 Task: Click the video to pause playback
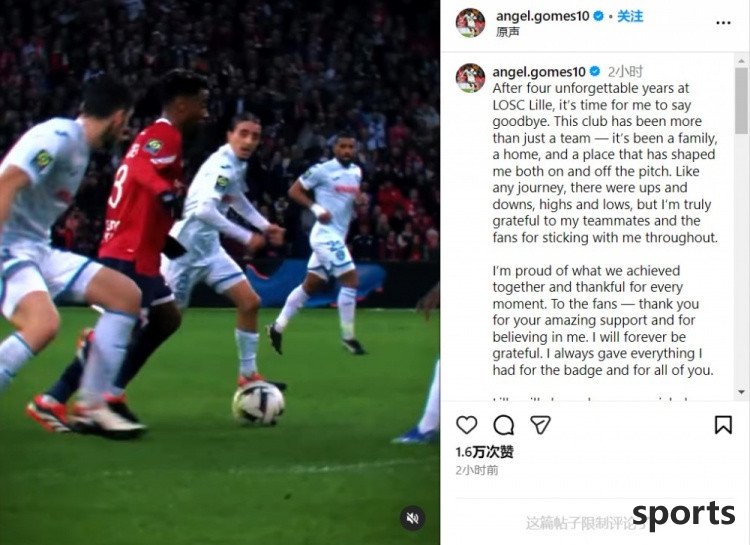click(x=220, y=273)
